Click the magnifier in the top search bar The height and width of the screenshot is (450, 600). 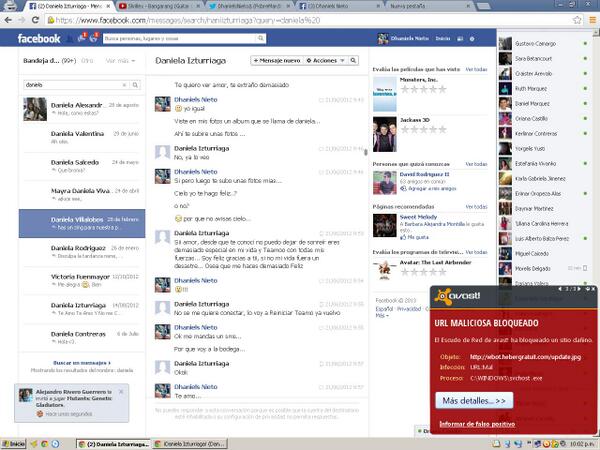click(261, 38)
